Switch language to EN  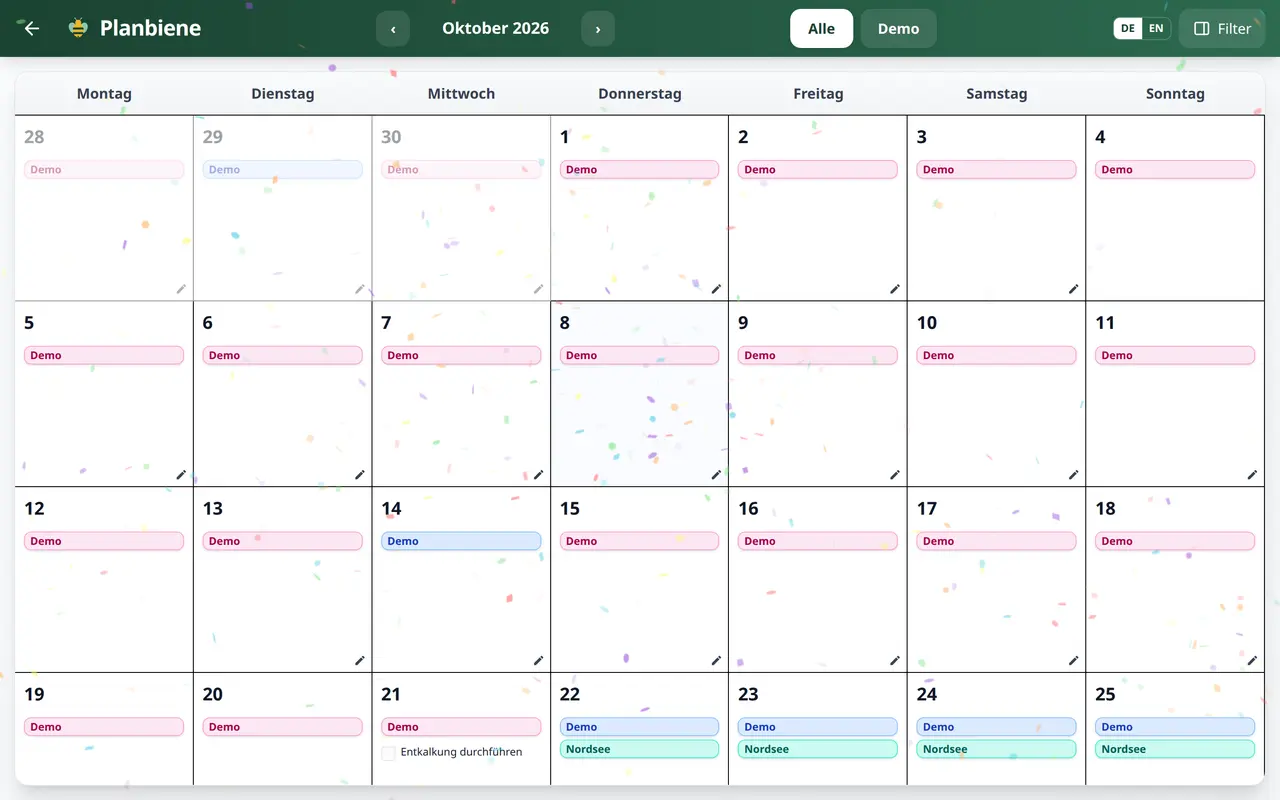(x=1156, y=28)
